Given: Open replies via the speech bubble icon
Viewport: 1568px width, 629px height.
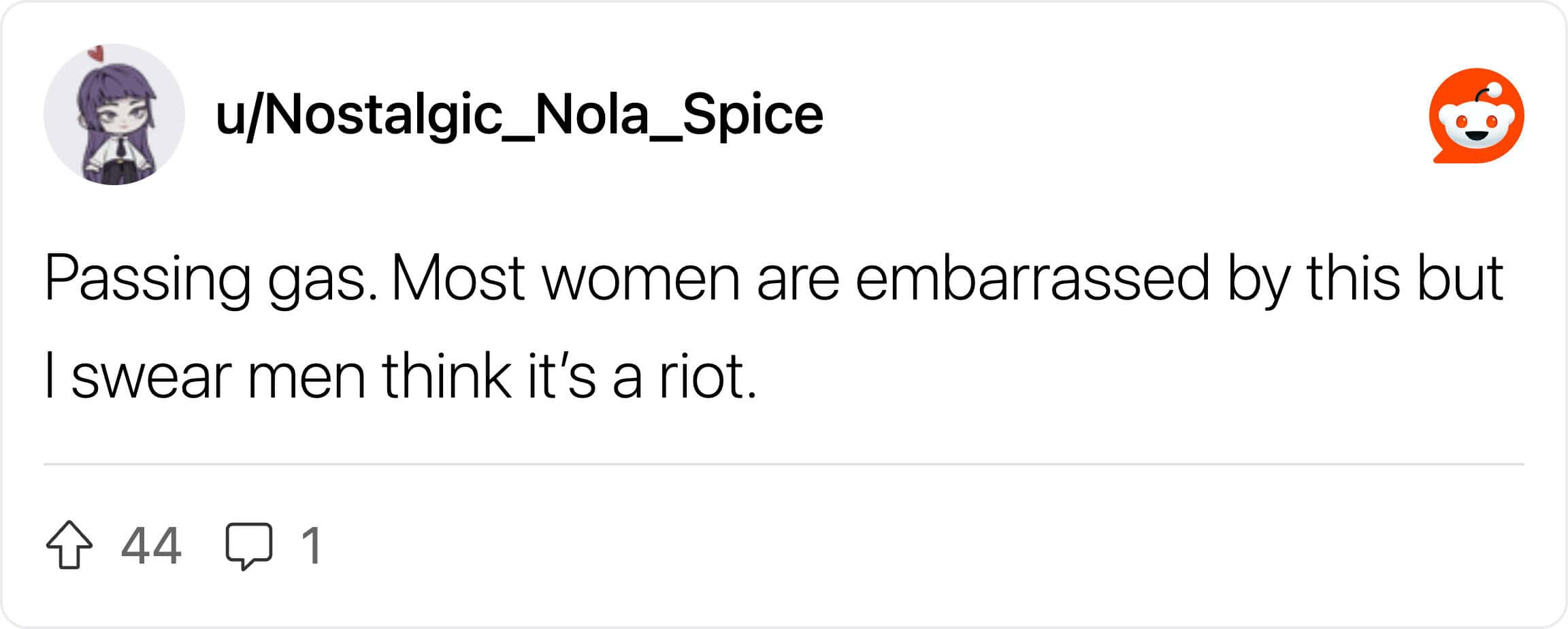Looking at the screenshot, I should pos(249,545).
